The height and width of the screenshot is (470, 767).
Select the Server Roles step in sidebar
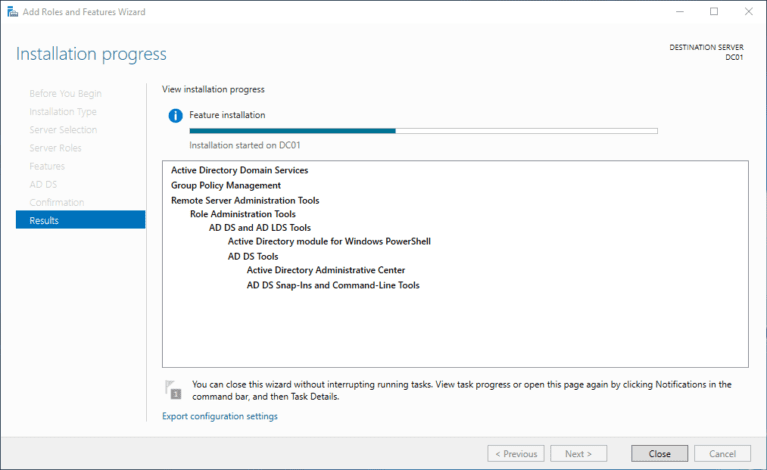tap(55, 148)
